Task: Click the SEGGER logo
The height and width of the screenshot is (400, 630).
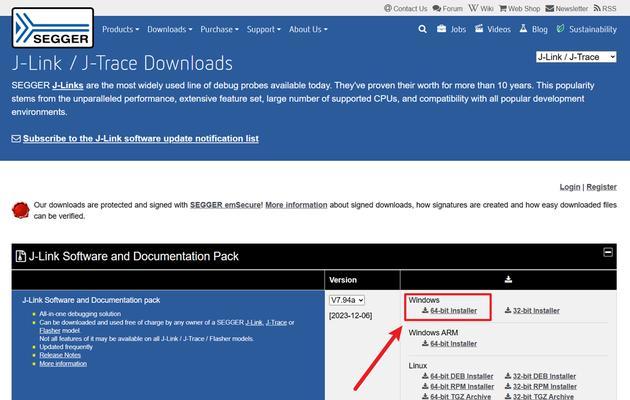Action: tap(53, 28)
